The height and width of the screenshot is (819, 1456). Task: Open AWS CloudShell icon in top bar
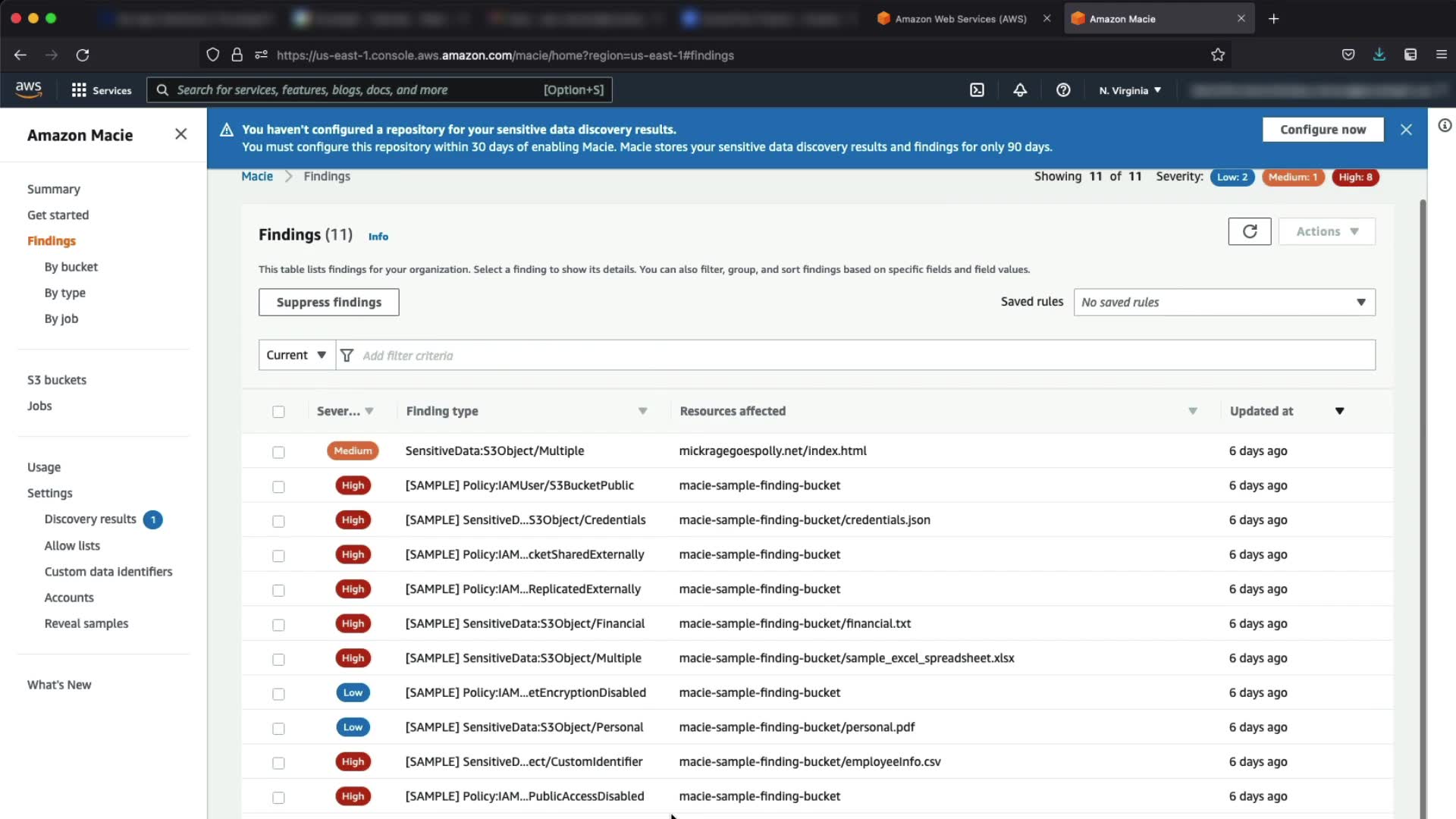(x=977, y=90)
